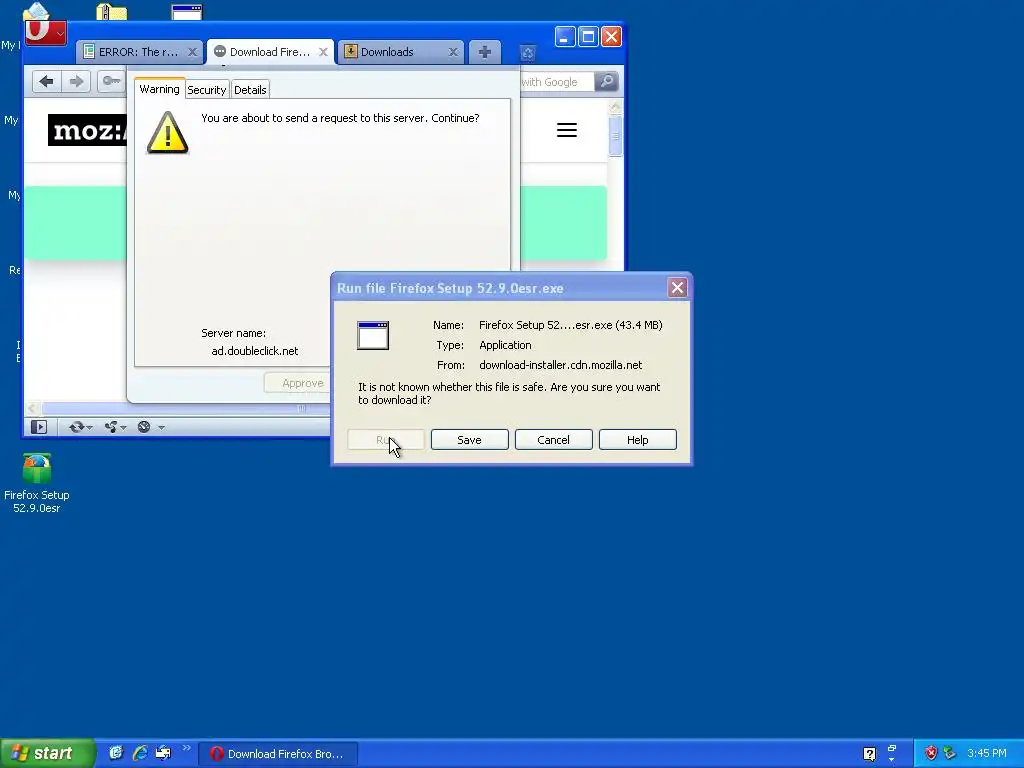Go forward with the Opera forward arrow

[x=76, y=82]
